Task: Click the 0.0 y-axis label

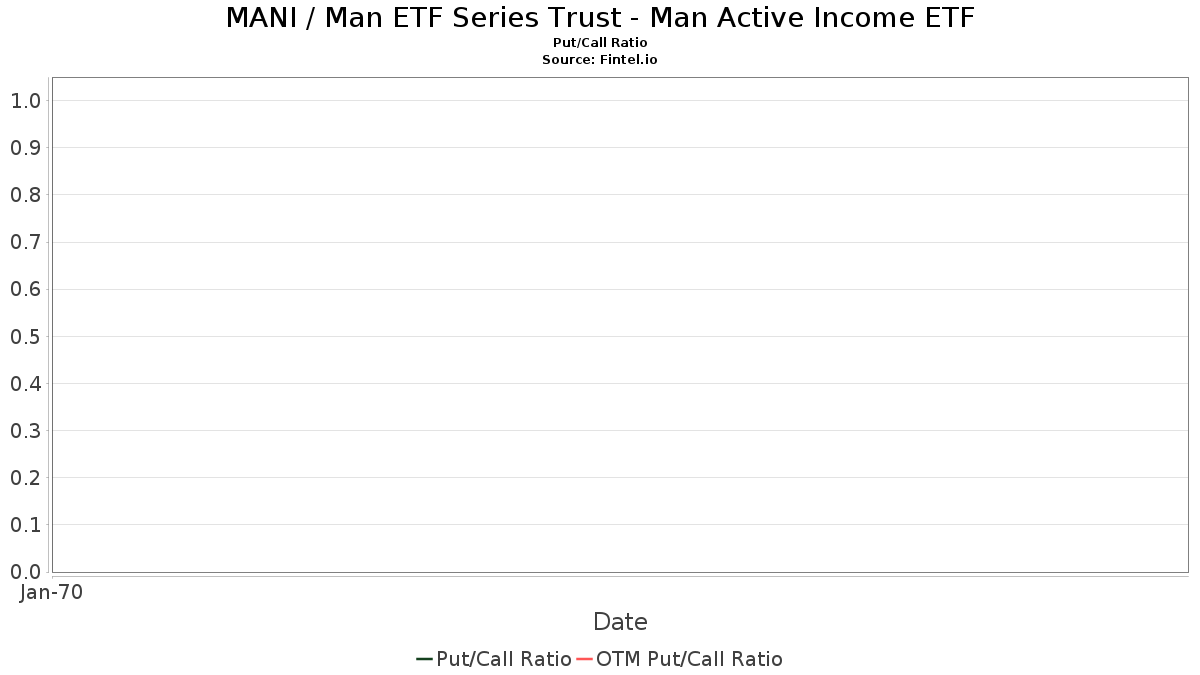Action: (x=25, y=572)
